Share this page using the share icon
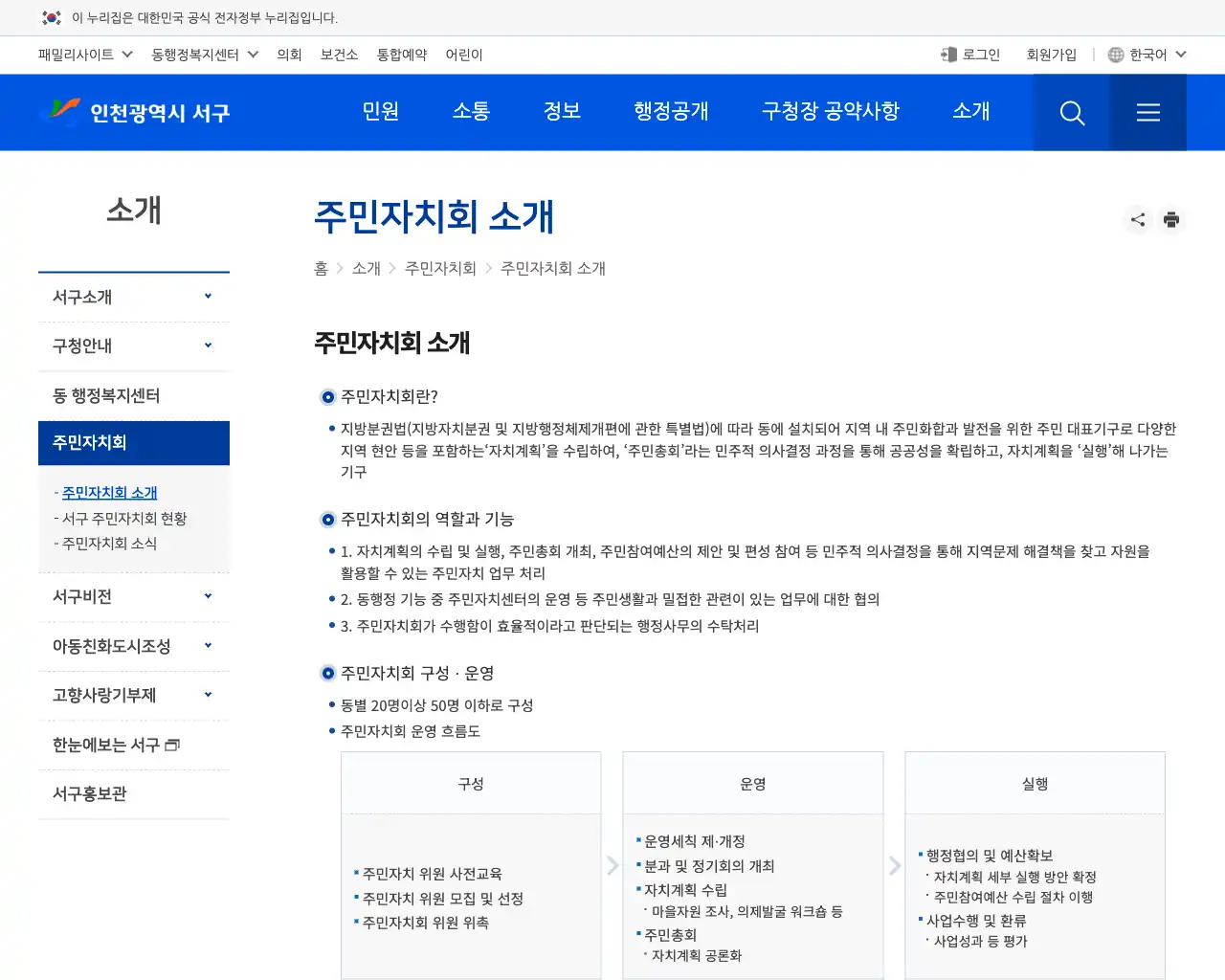The height and width of the screenshot is (980, 1225). (1137, 219)
